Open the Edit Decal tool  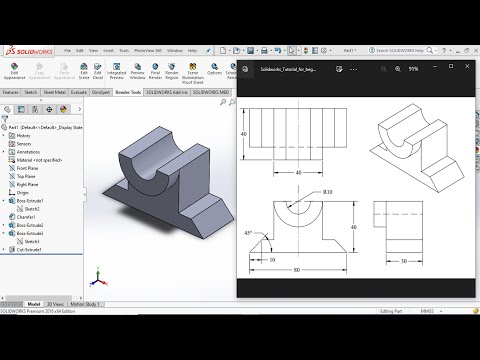(98, 71)
